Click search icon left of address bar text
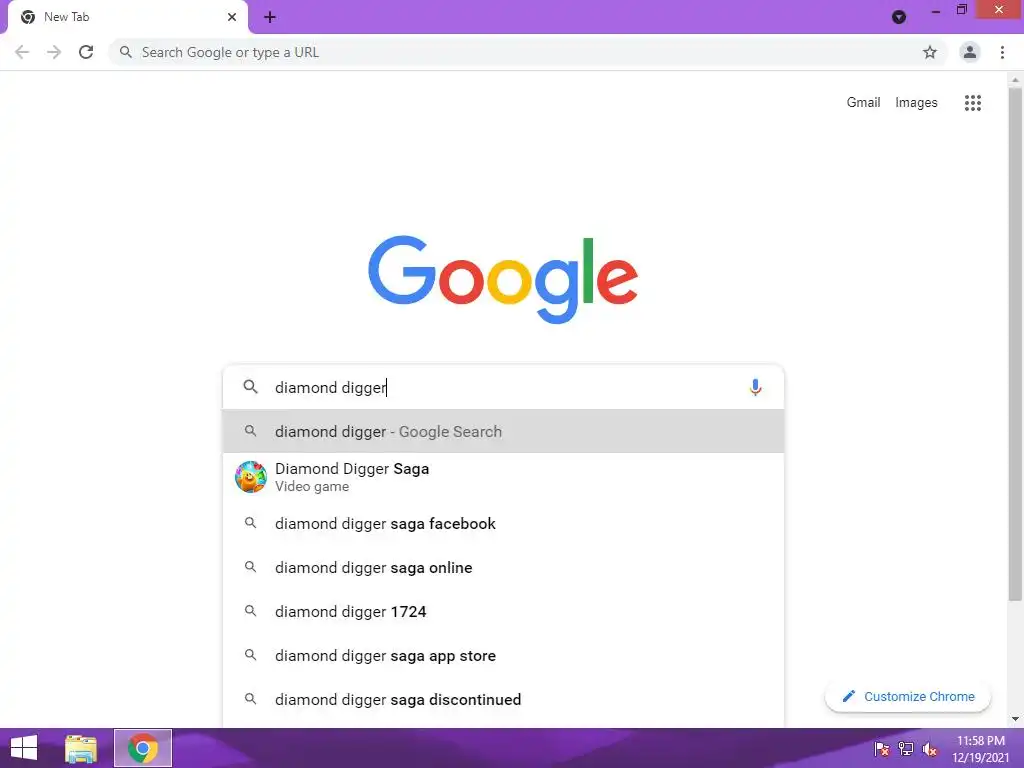 [126, 52]
